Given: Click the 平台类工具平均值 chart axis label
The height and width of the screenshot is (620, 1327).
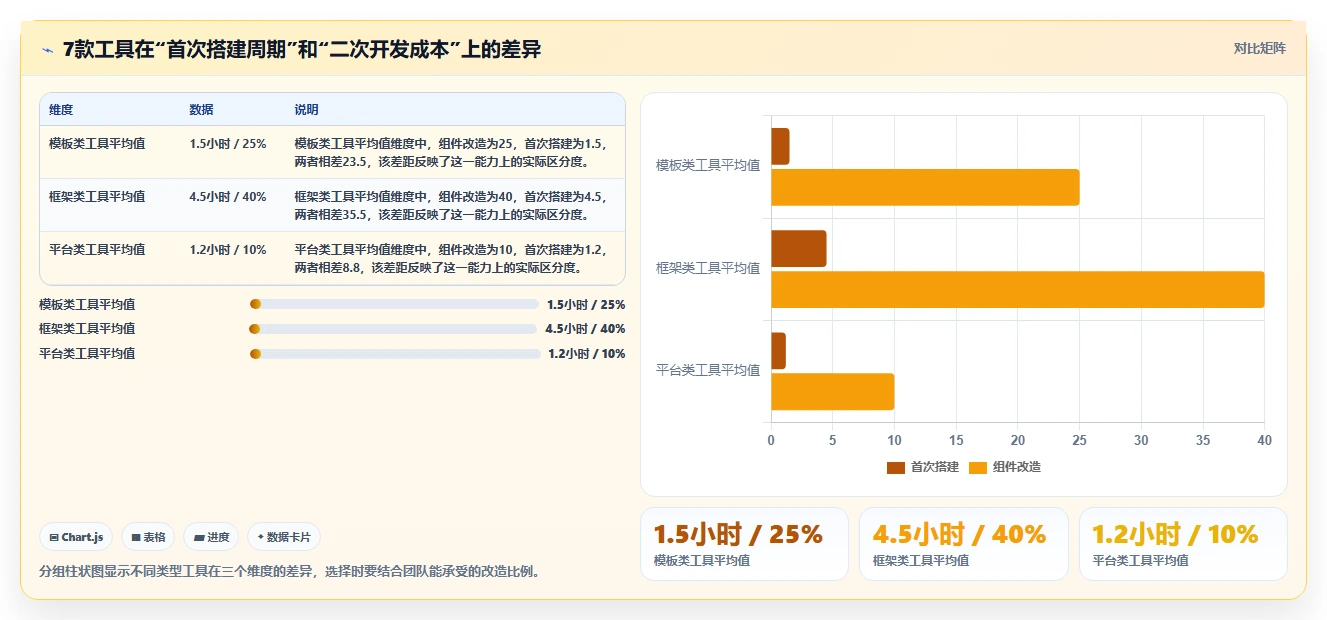Looking at the screenshot, I should point(708,370).
